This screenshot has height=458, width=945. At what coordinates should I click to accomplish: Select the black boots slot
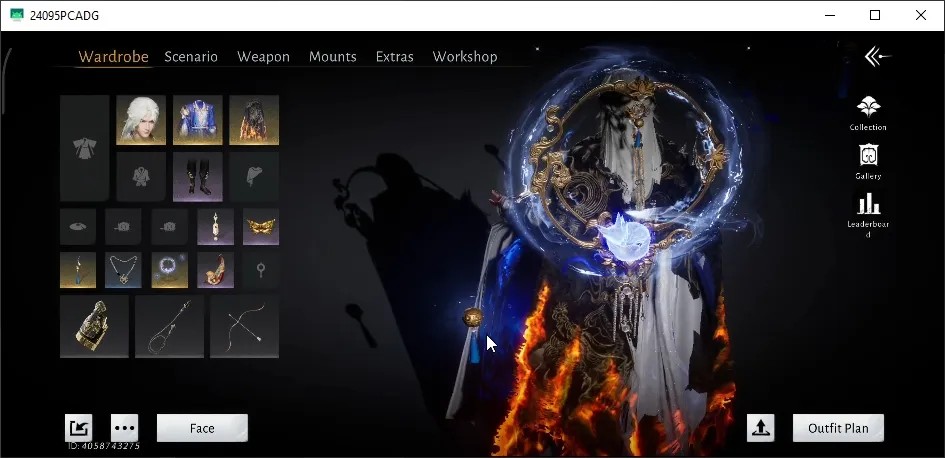point(198,177)
